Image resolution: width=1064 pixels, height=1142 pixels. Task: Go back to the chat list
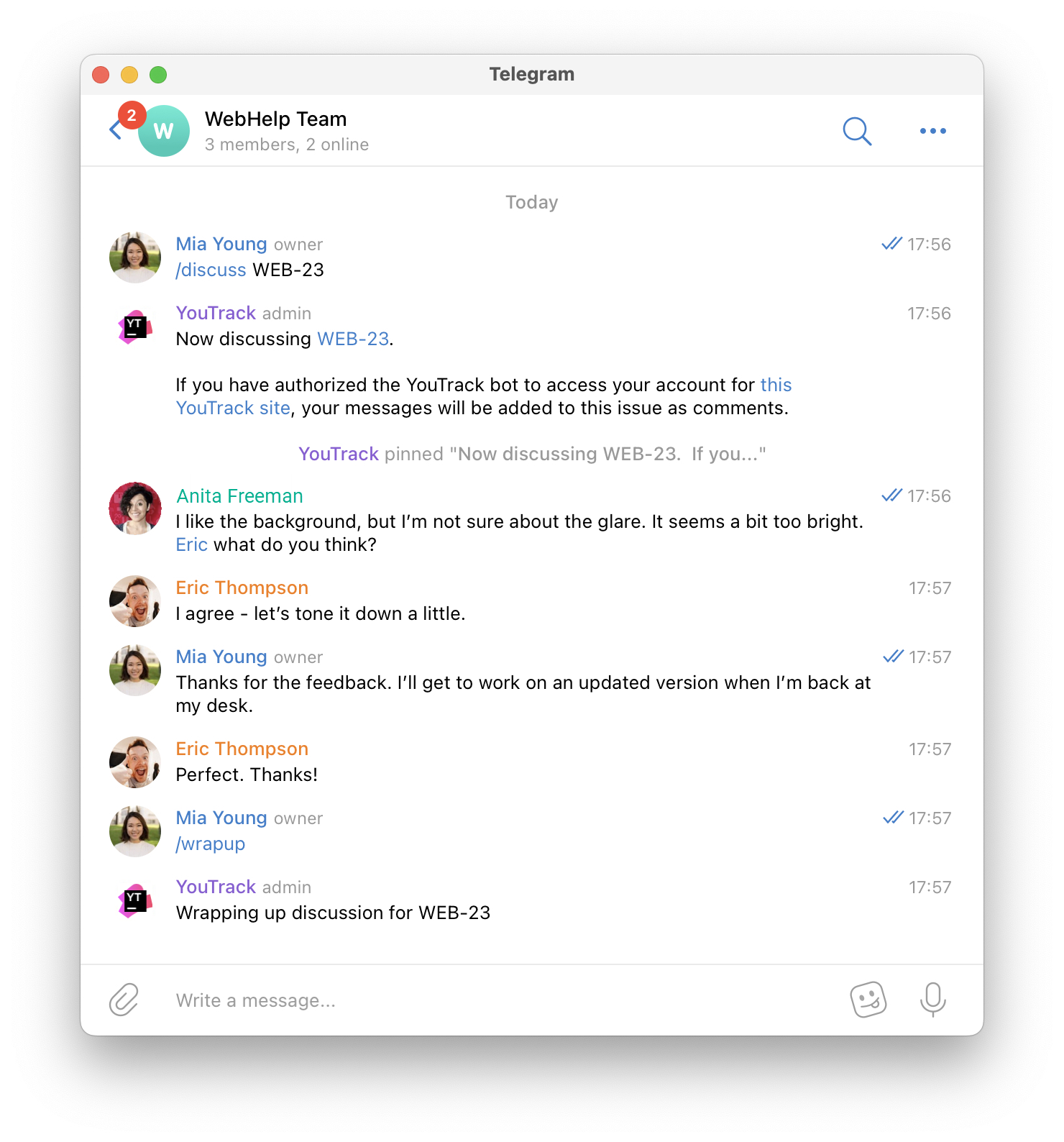pyautogui.click(x=115, y=130)
